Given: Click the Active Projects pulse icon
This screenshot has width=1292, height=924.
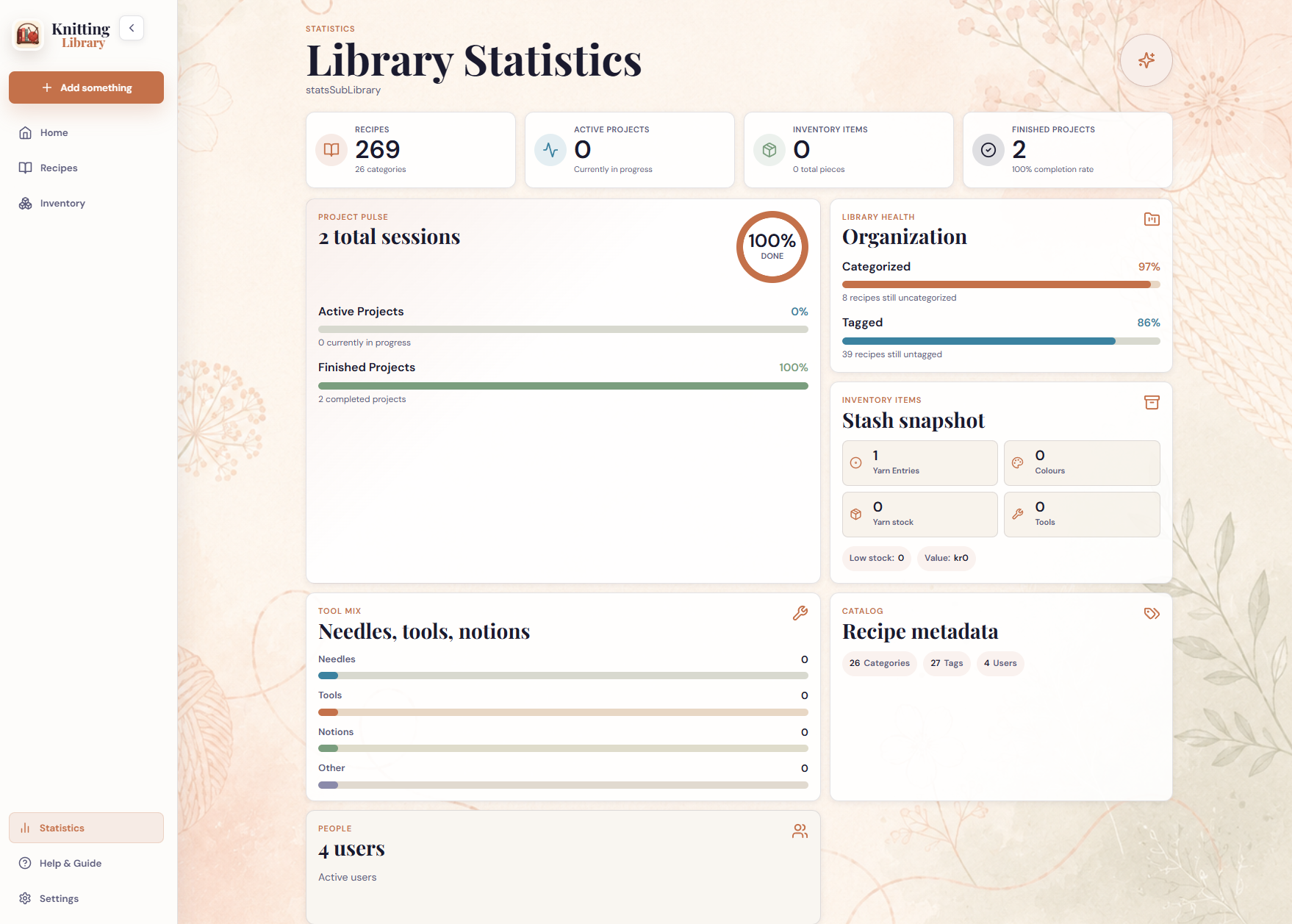Looking at the screenshot, I should (550, 150).
